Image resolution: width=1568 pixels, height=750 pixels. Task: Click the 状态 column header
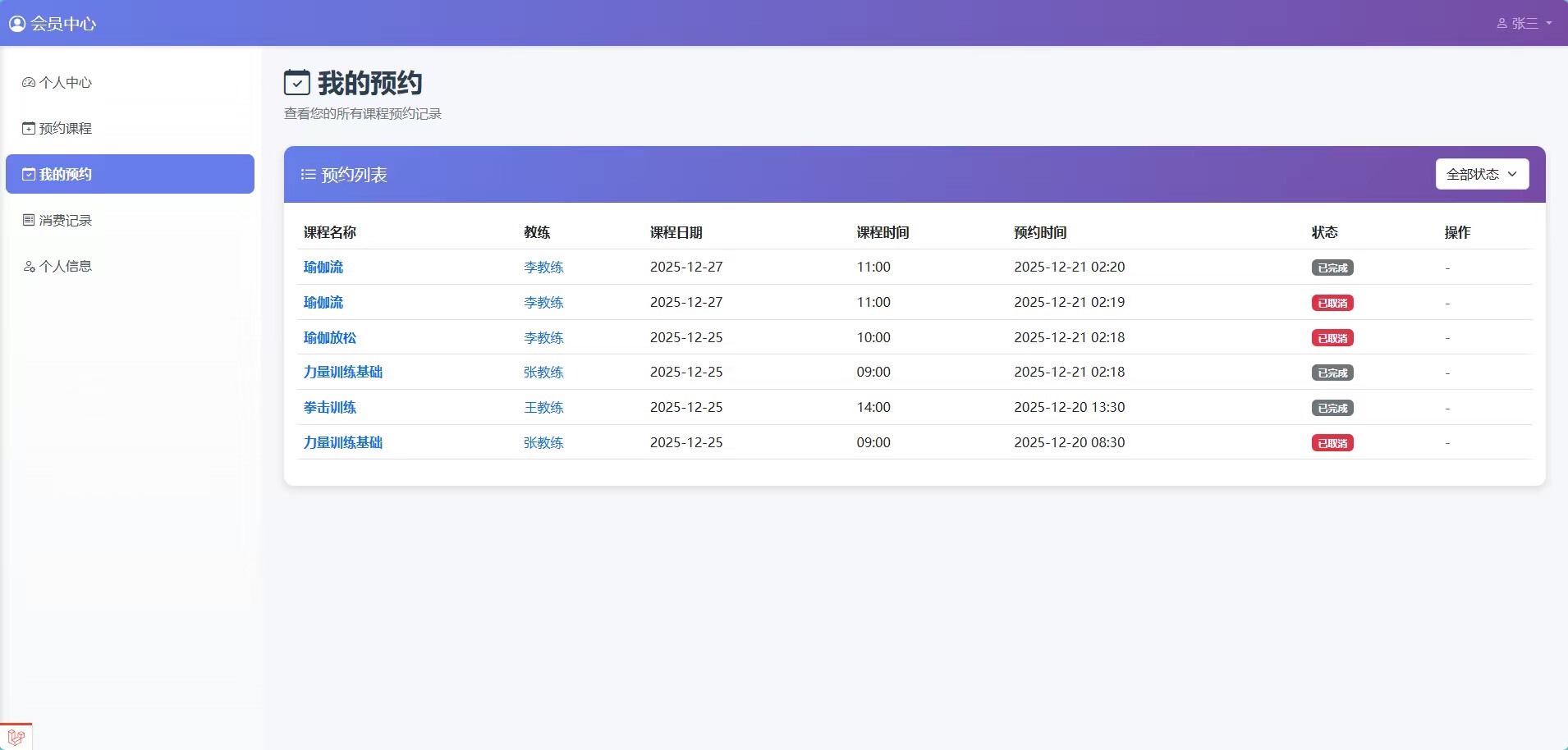point(1324,233)
